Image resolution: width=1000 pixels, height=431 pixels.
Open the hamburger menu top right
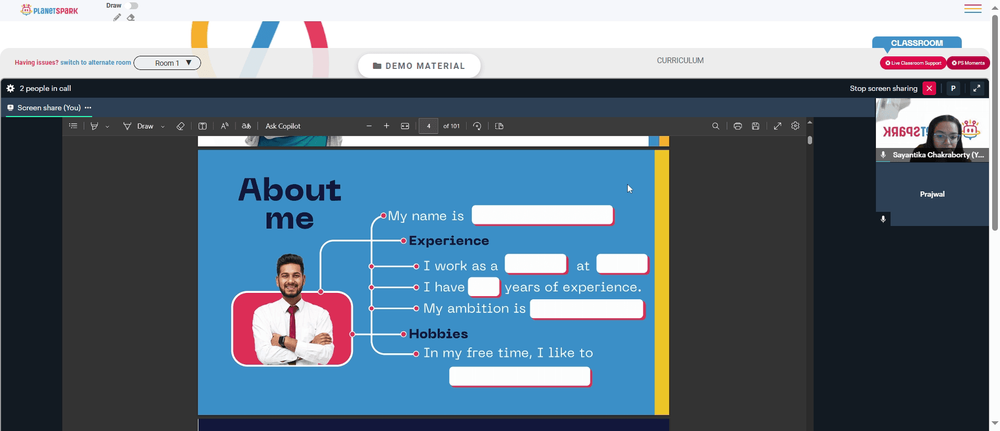(973, 9)
